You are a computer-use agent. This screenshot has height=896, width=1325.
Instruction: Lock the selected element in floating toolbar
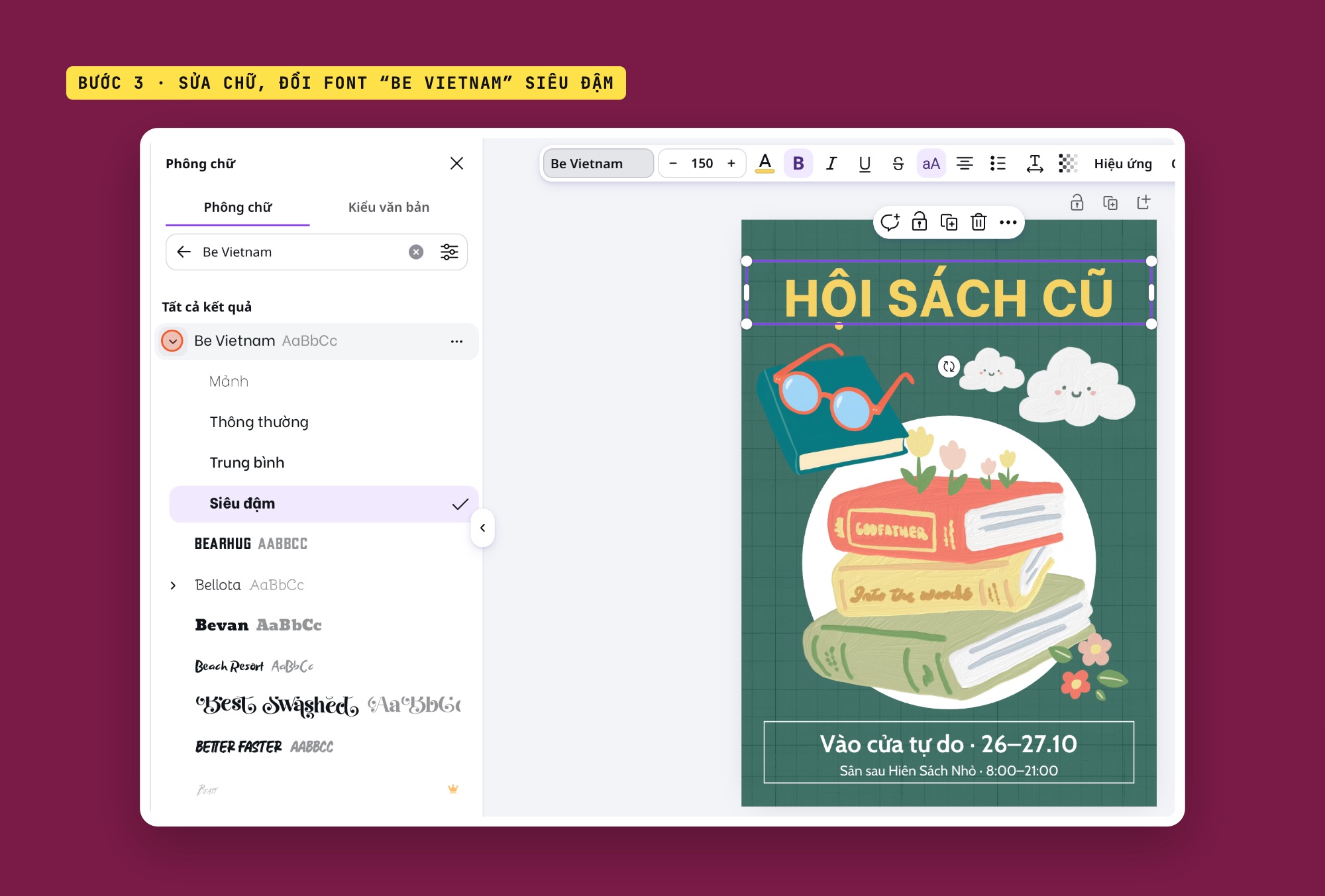click(x=920, y=223)
